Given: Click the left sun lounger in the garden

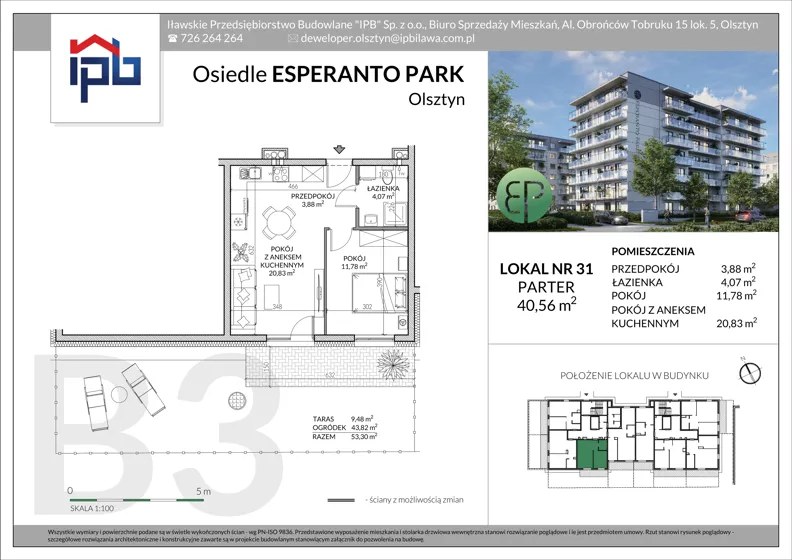Looking at the screenshot, I should click(x=94, y=403).
